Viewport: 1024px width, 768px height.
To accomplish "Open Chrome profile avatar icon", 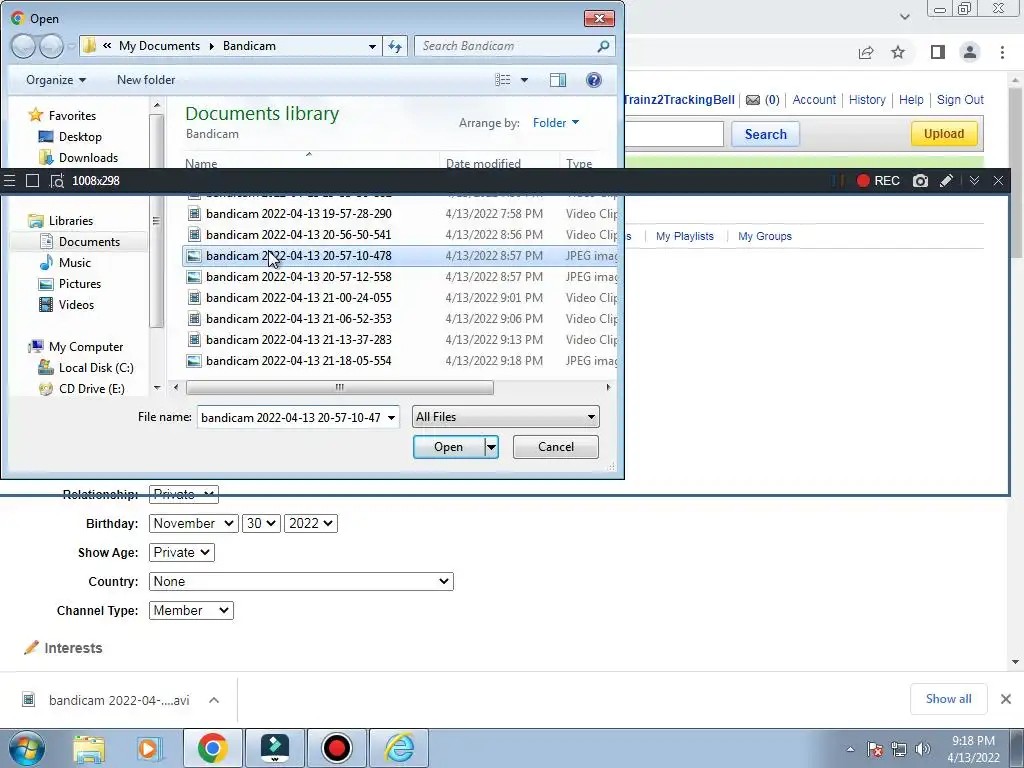I will (970, 52).
